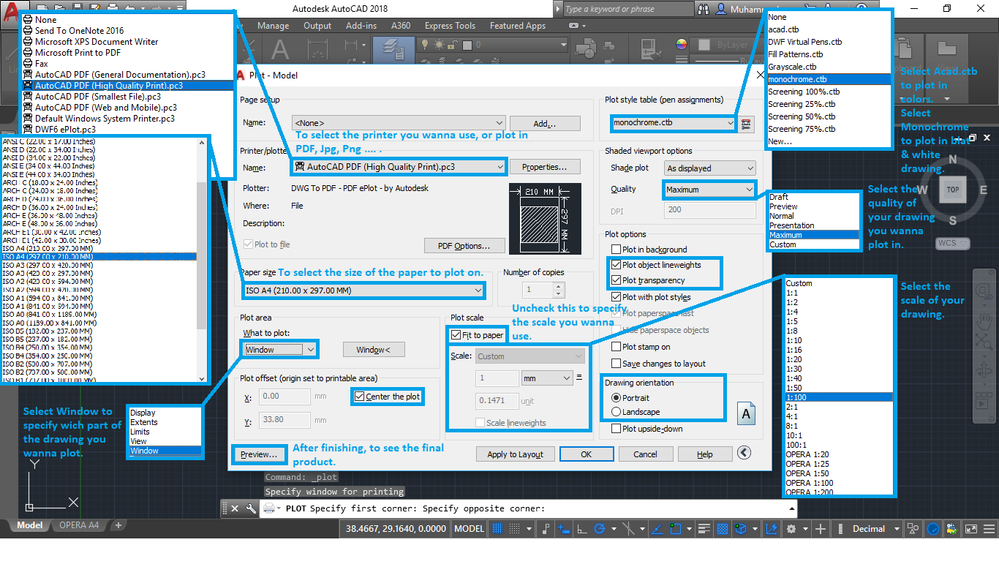Open the Featured Apps ribbon tab
The width and height of the screenshot is (999, 562).
tap(517, 26)
